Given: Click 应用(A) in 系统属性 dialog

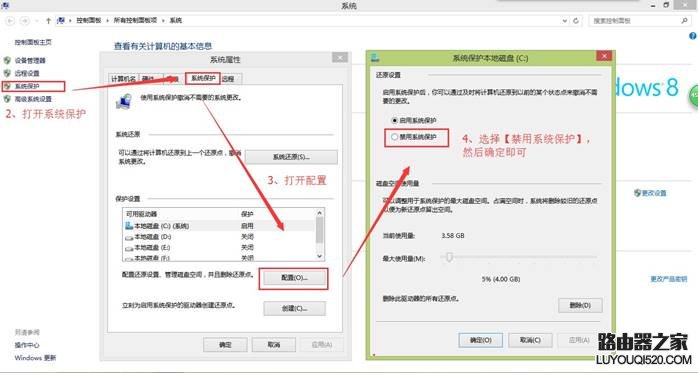Looking at the screenshot, I should click(x=322, y=345).
